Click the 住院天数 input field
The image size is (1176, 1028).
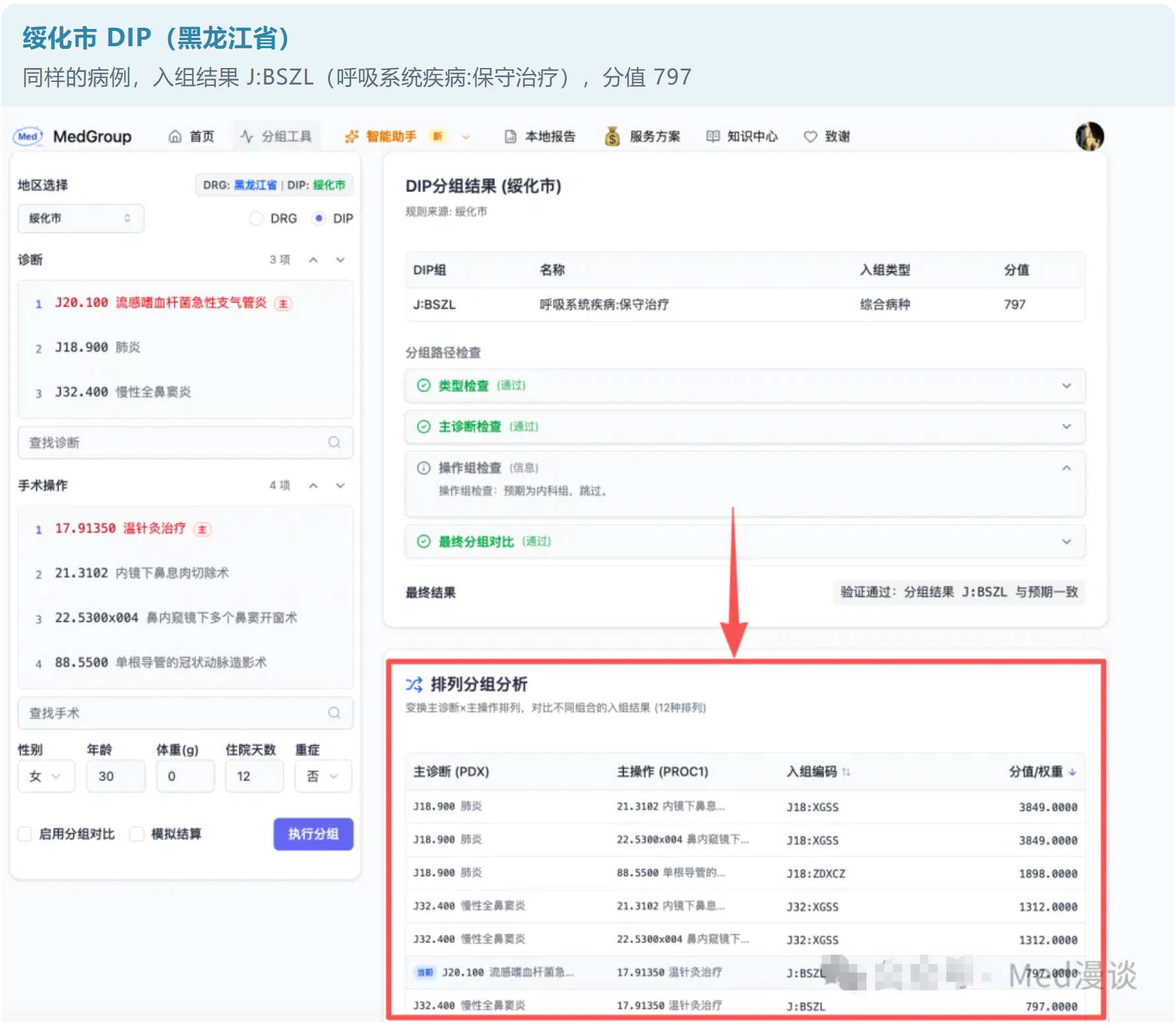(x=254, y=776)
